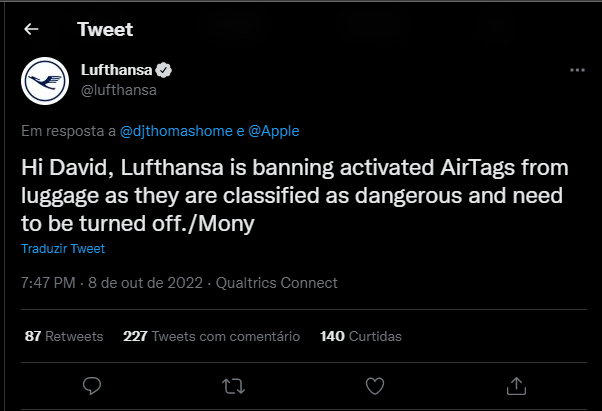View the 140 Curtidas list
602x411 pixels.
361,336
